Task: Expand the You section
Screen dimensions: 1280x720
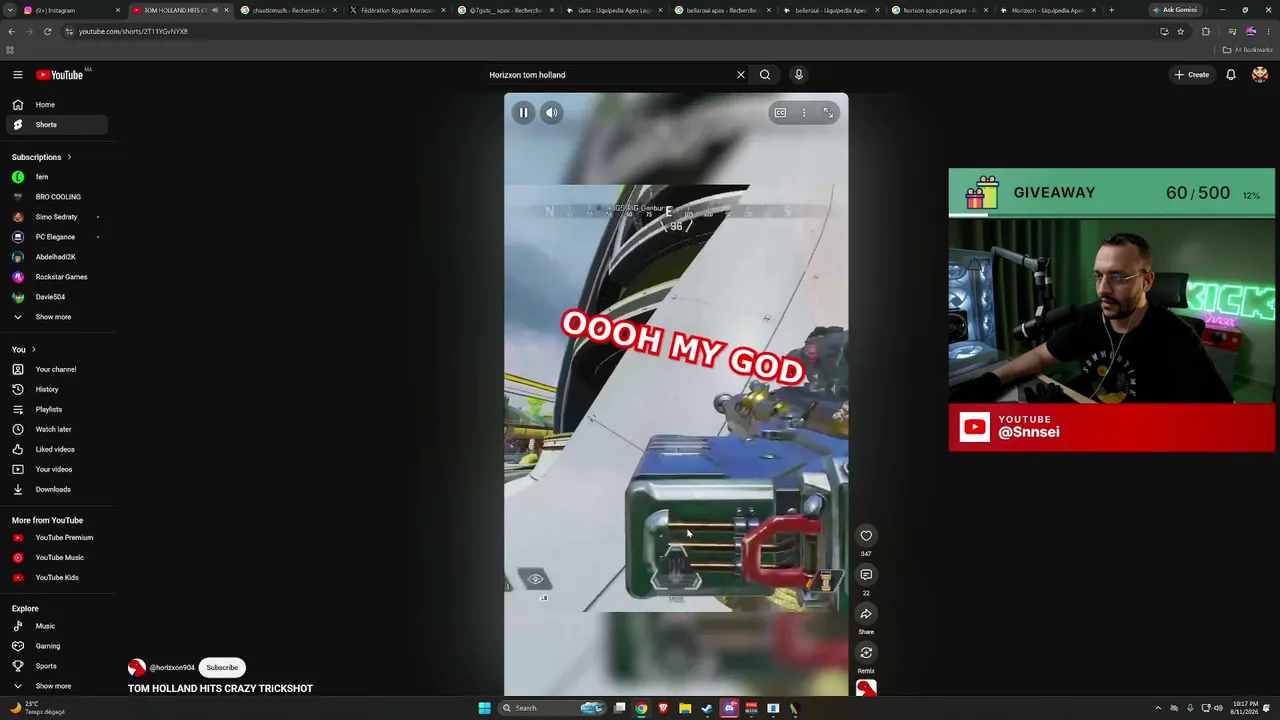Action: pyautogui.click(x=24, y=350)
